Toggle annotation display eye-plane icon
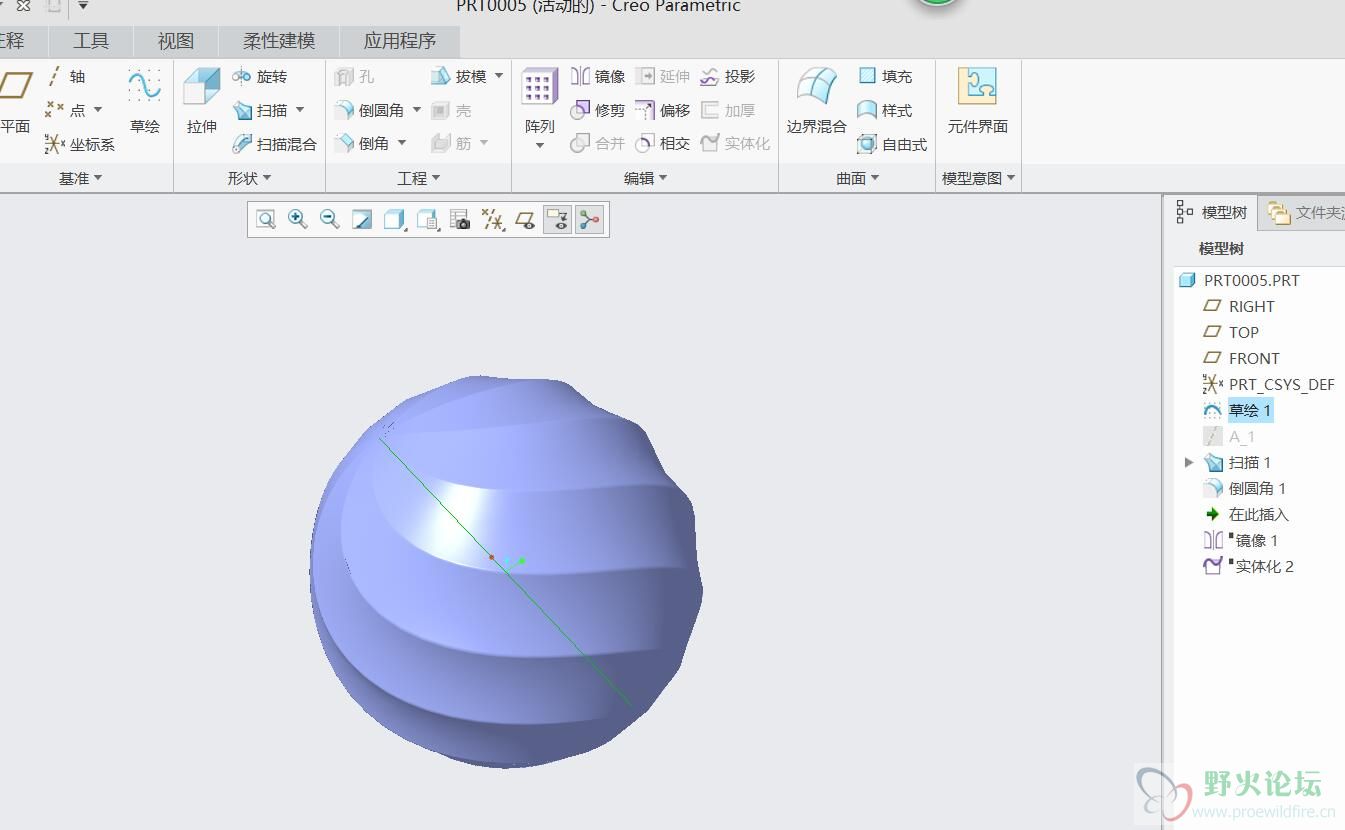The image size is (1345, 830). (525, 220)
